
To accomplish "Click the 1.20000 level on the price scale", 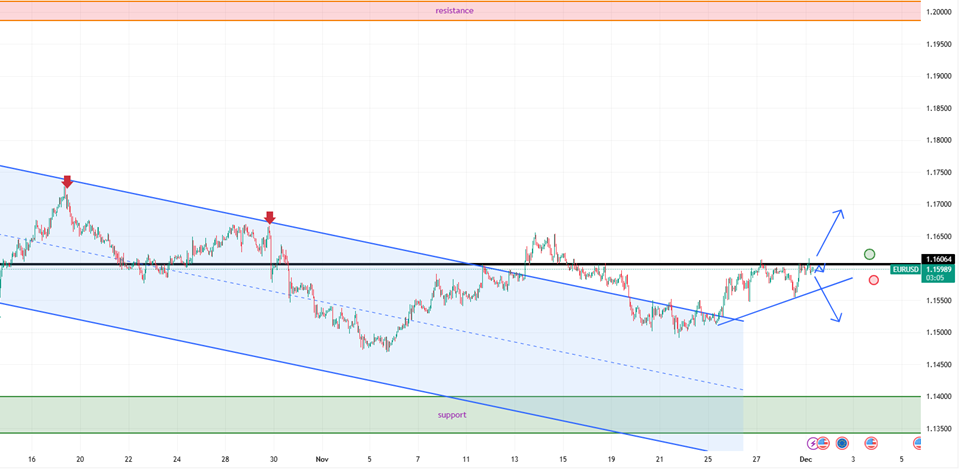I will point(938,12).
